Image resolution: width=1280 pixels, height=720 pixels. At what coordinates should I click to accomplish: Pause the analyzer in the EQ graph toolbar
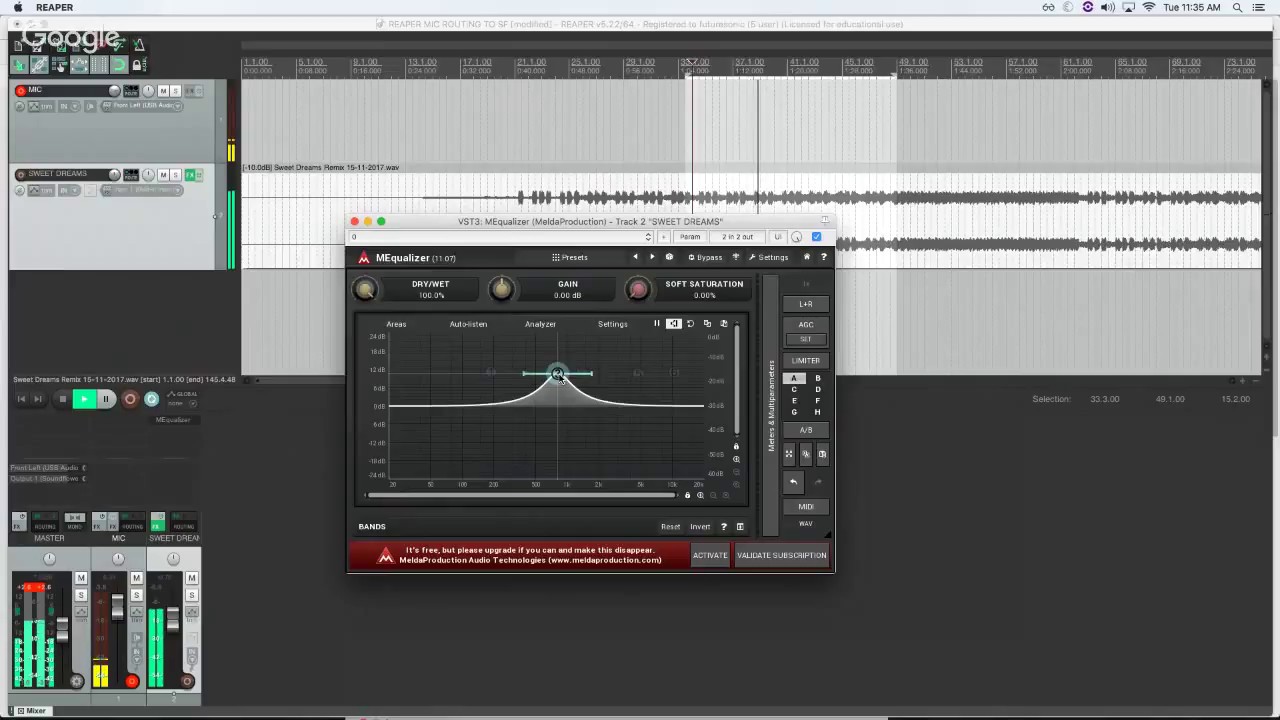(x=657, y=324)
